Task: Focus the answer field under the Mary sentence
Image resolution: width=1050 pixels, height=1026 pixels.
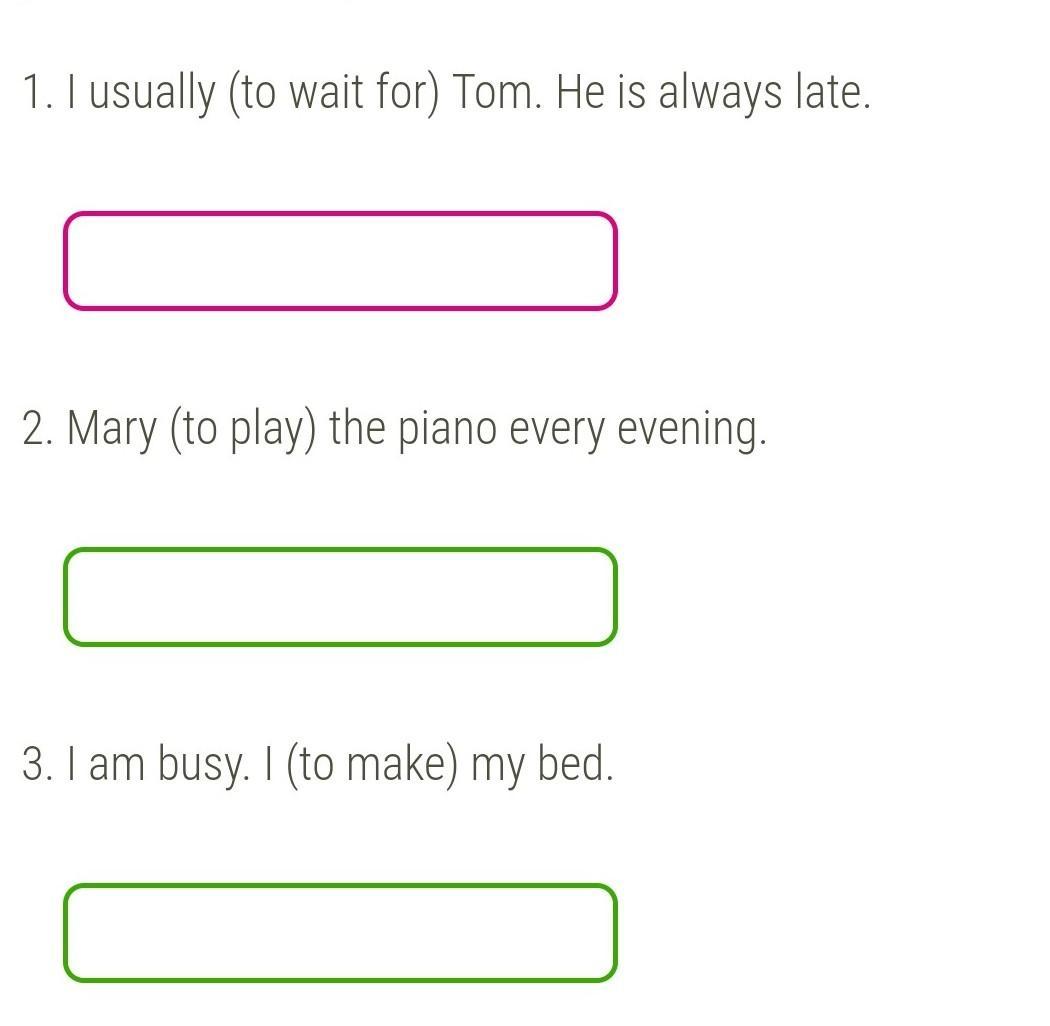Action: click(340, 597)
